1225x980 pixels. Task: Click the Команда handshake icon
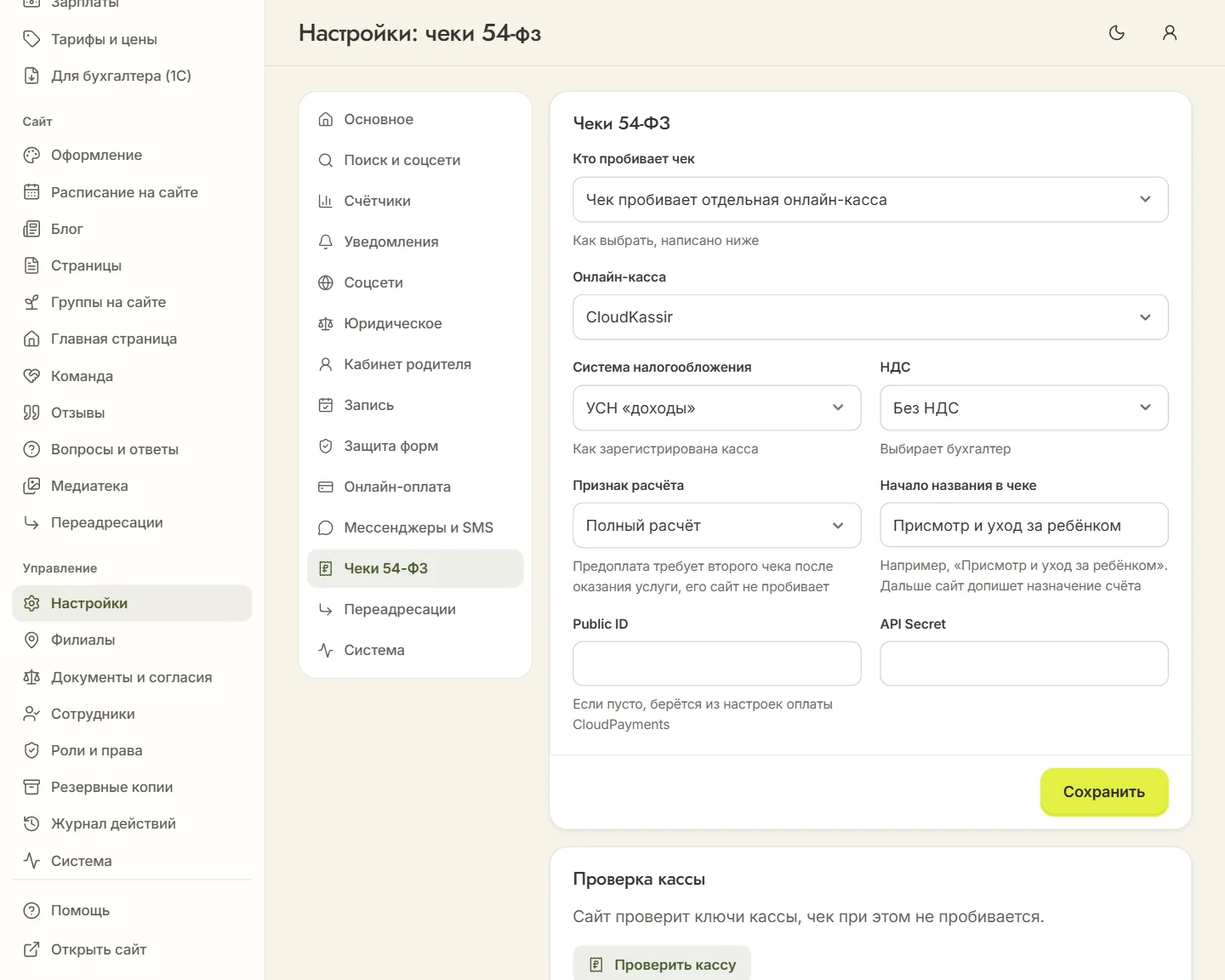[31, 376]
